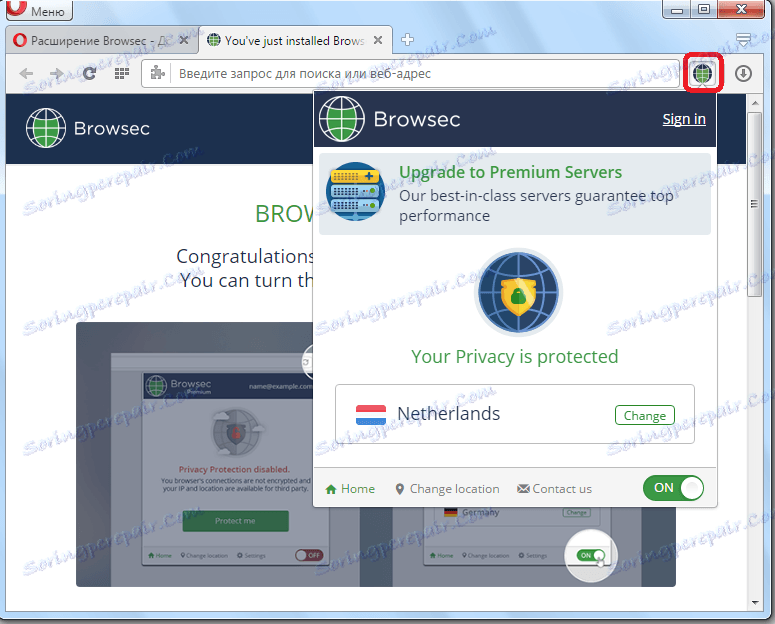
Task: Maximize the Opera window
Action: coord(704,9)
